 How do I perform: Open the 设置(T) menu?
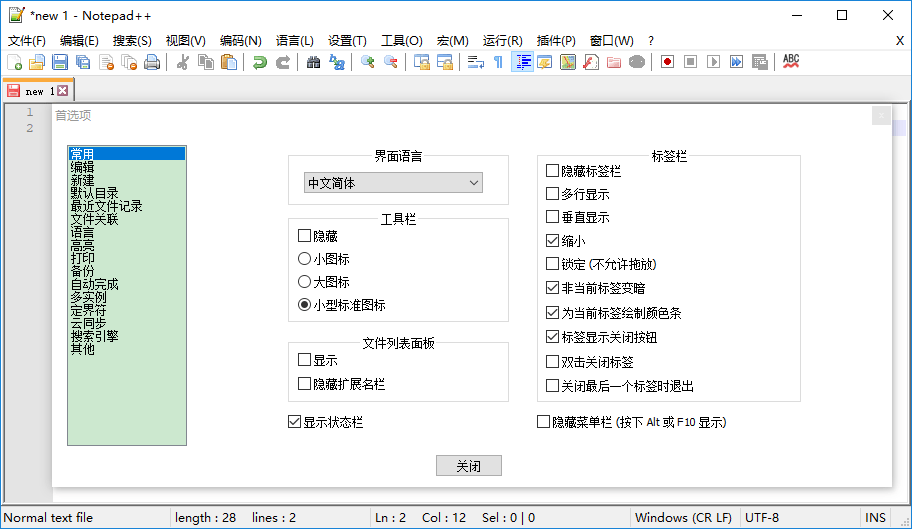click(x=347, y=41)
